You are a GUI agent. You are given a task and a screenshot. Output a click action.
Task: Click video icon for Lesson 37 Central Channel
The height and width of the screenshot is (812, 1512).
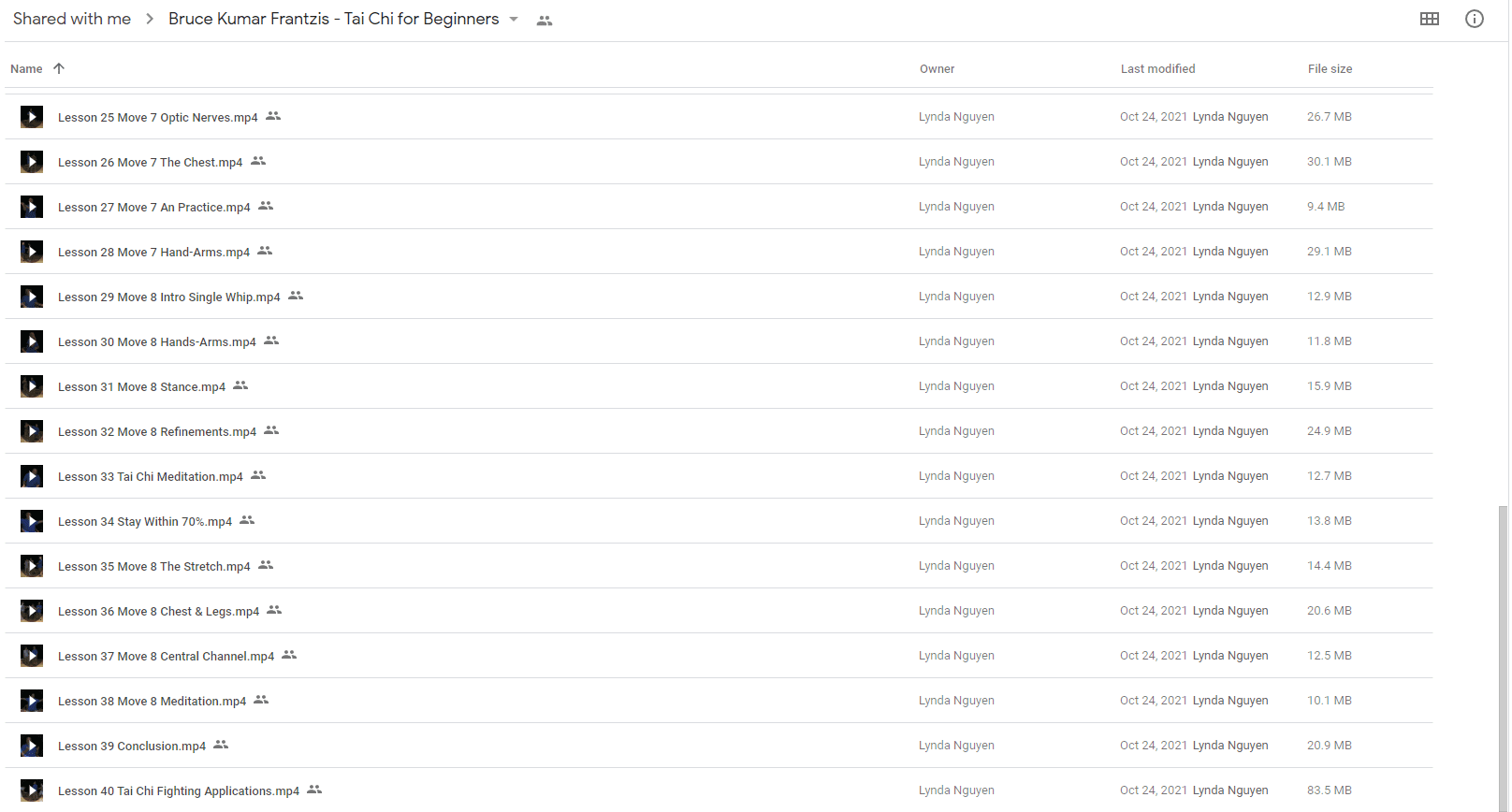pos(32,656)
